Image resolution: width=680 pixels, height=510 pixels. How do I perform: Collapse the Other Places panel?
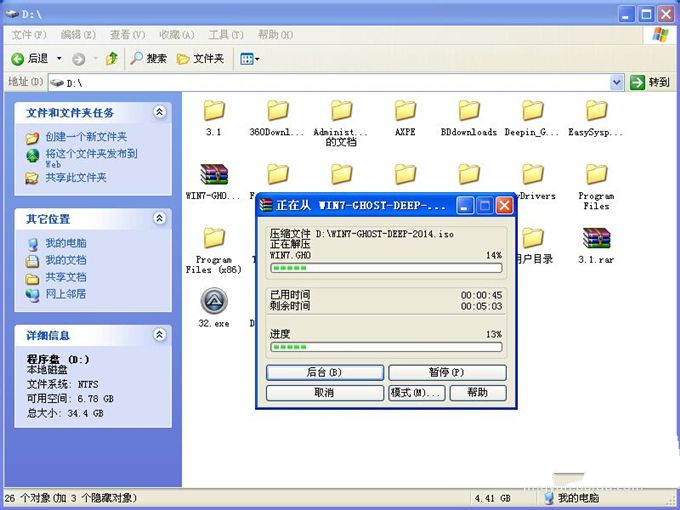point(159,218)
